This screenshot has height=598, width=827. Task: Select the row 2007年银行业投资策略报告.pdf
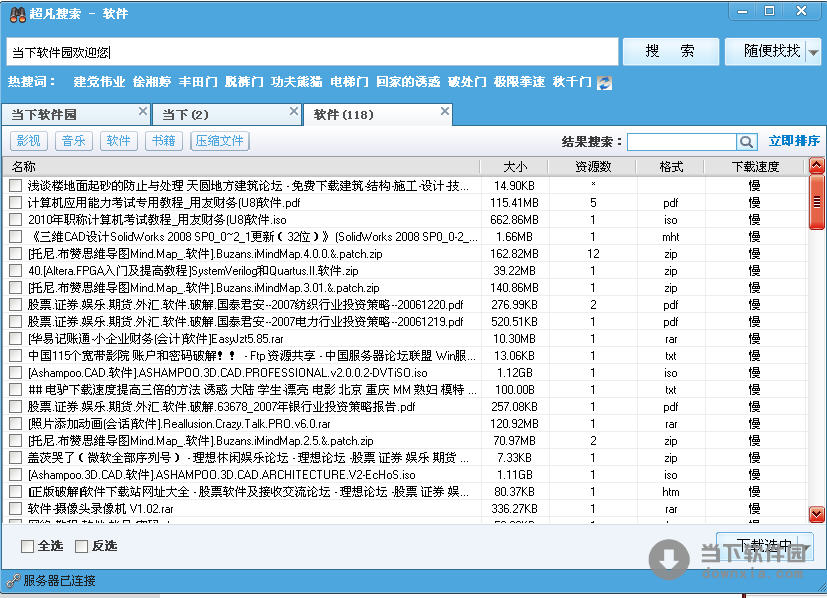click(x=405, y=407)
